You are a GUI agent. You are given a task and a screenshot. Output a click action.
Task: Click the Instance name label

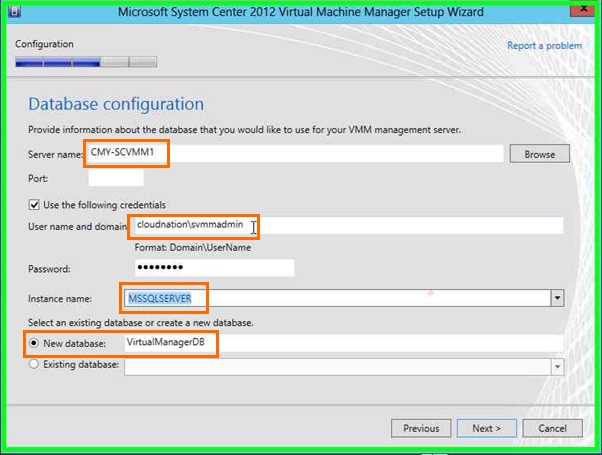click(60, 299)
